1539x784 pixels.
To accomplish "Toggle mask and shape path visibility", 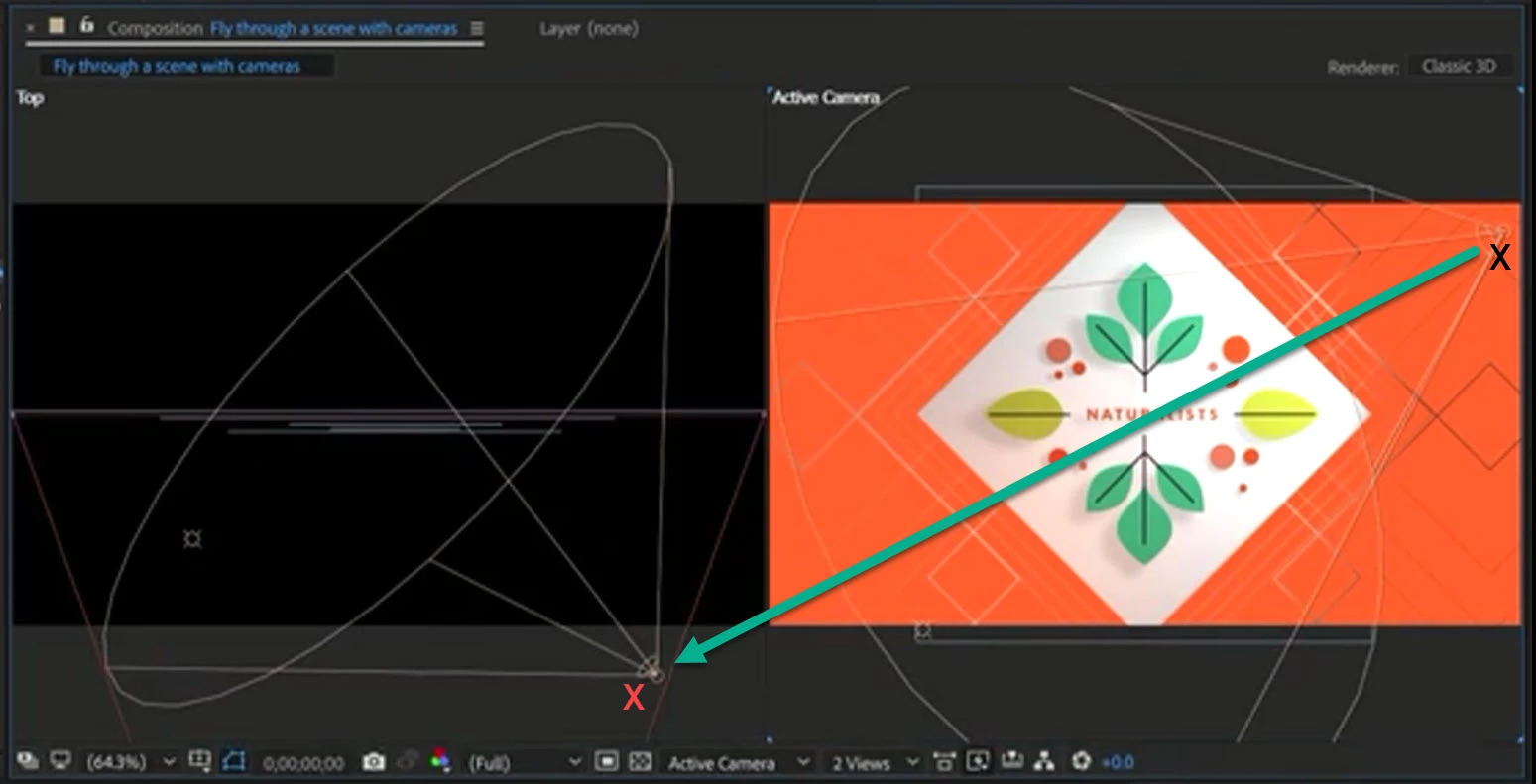I will [233, 761].
